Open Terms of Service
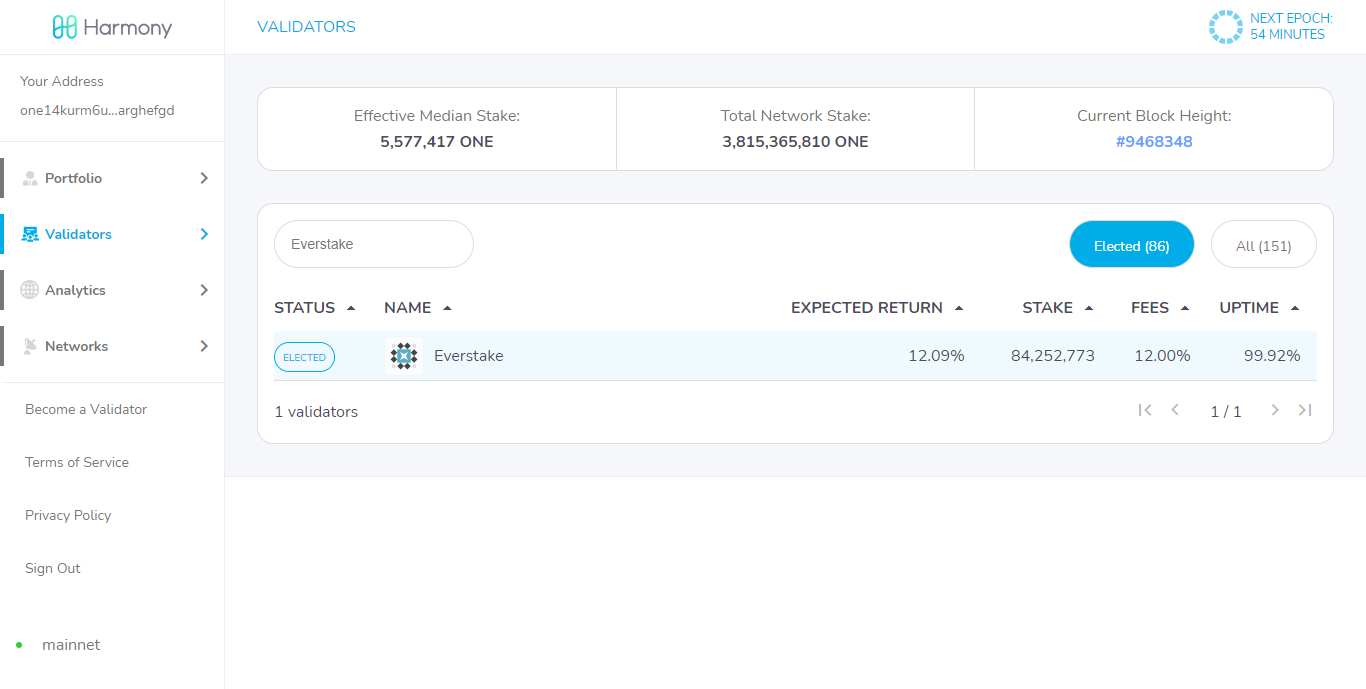 click(x=77, y=462)
